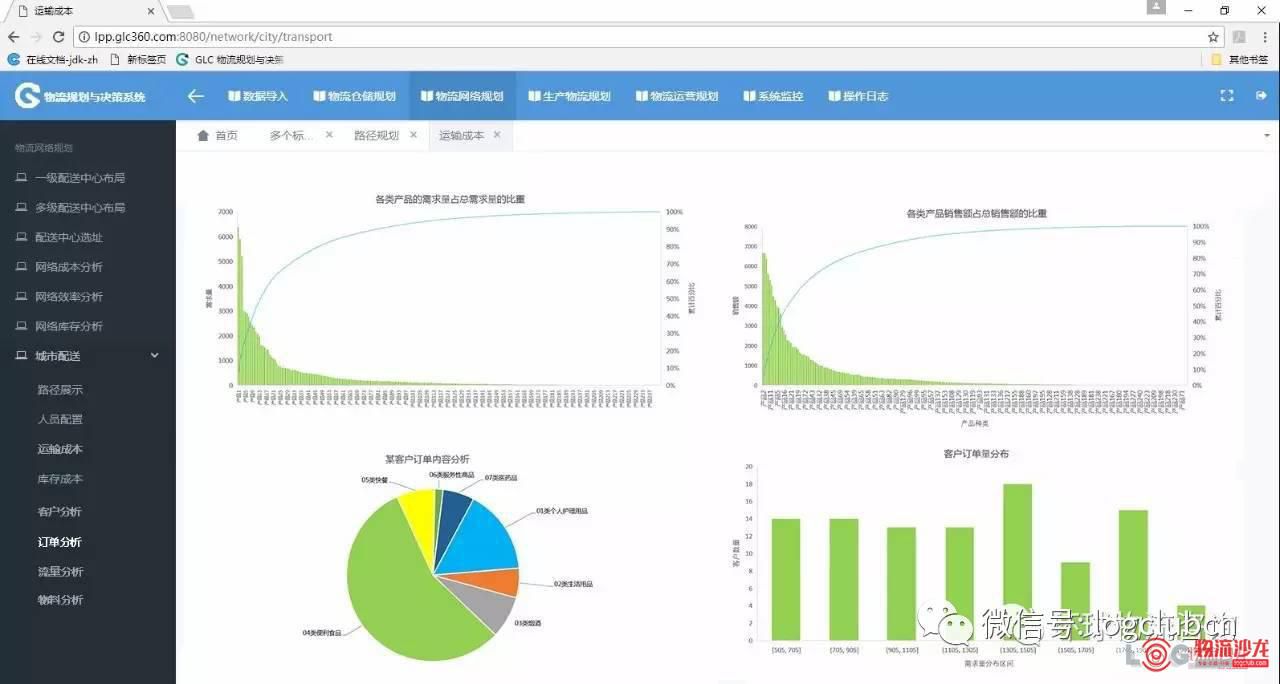
Task: Click the logout icon at header right
Action: [1261, 96]
